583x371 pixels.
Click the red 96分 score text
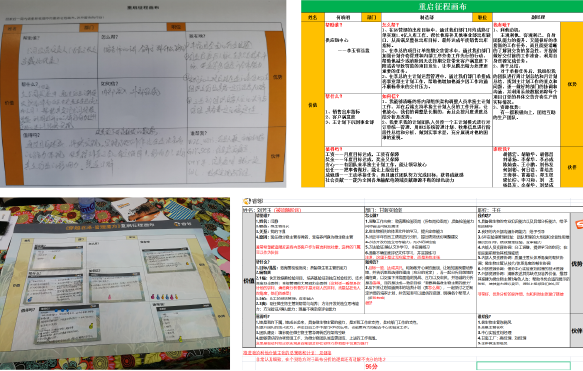click(x=371, y=367)
